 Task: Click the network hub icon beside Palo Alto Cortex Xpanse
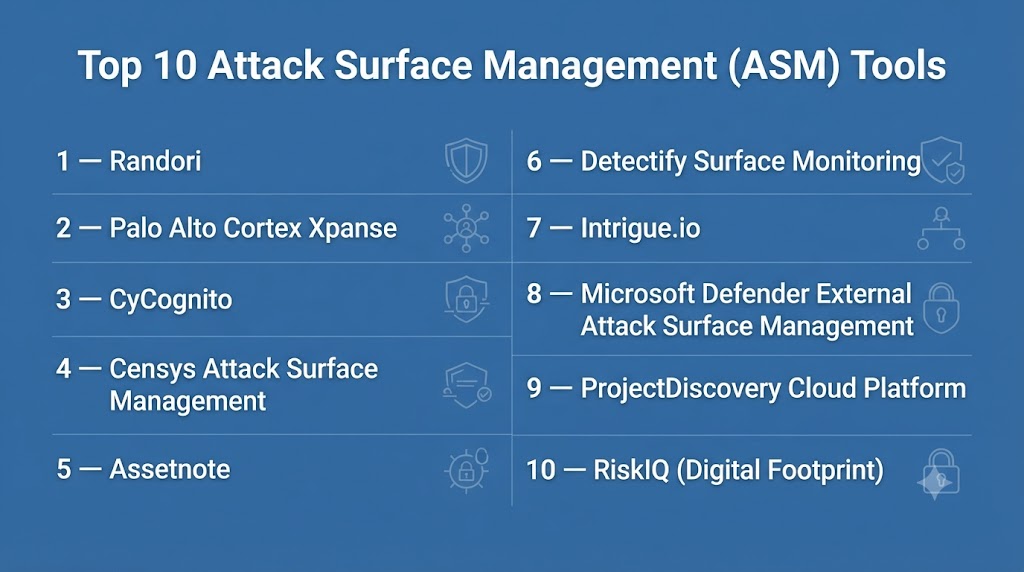pos(466,228)
